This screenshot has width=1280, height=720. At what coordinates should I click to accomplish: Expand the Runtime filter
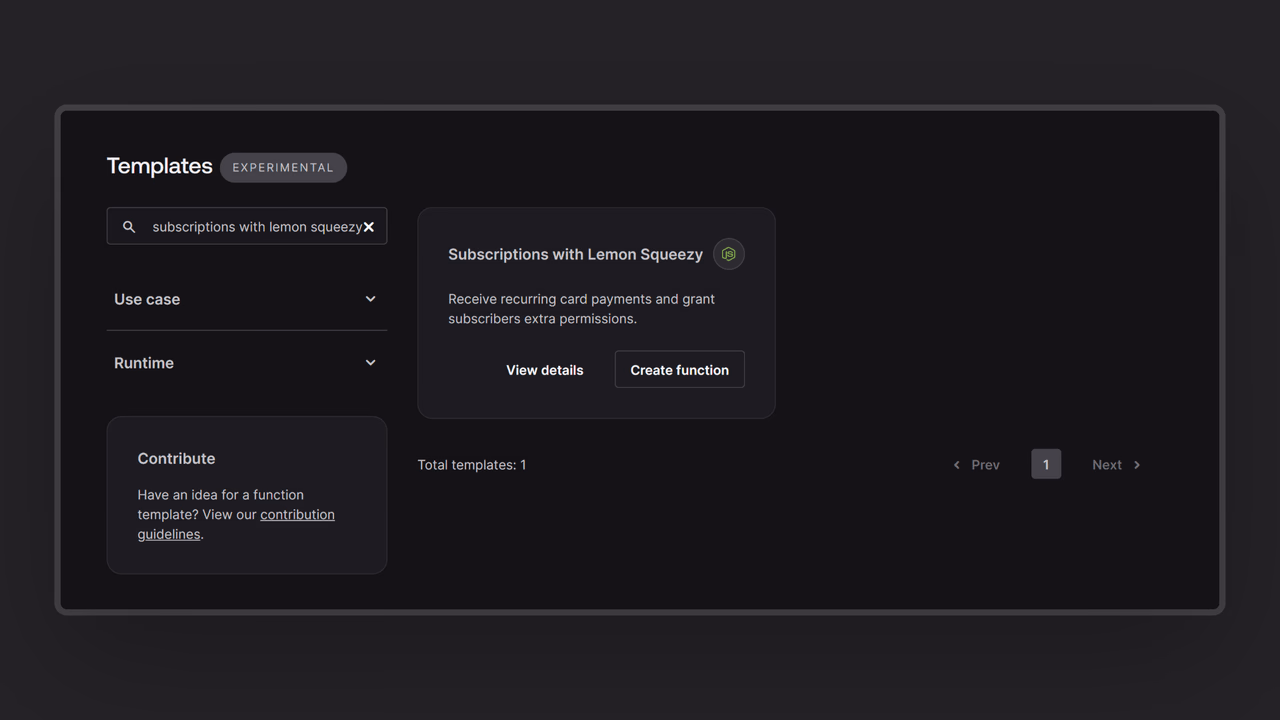click(247, 363)
